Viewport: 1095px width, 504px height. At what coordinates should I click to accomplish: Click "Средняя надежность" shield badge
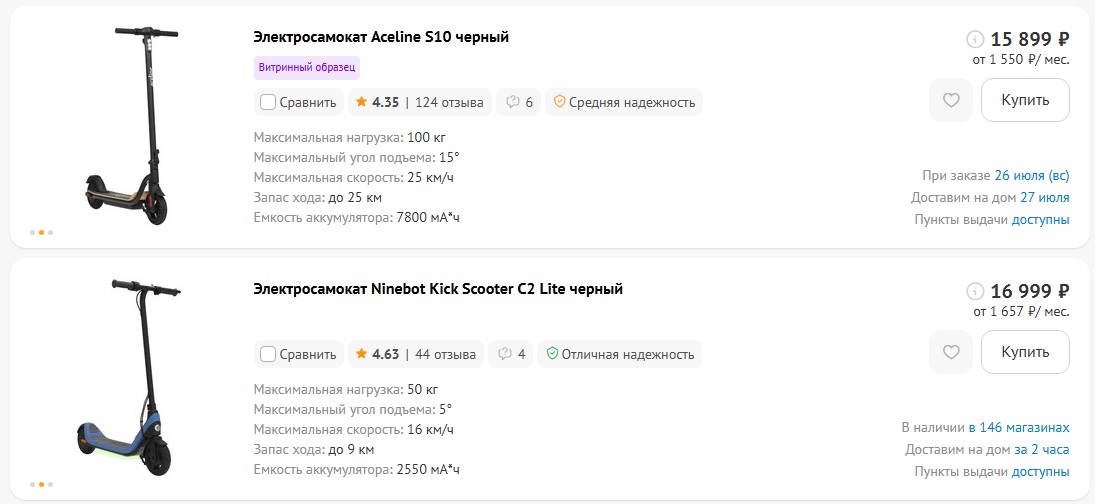624,102
